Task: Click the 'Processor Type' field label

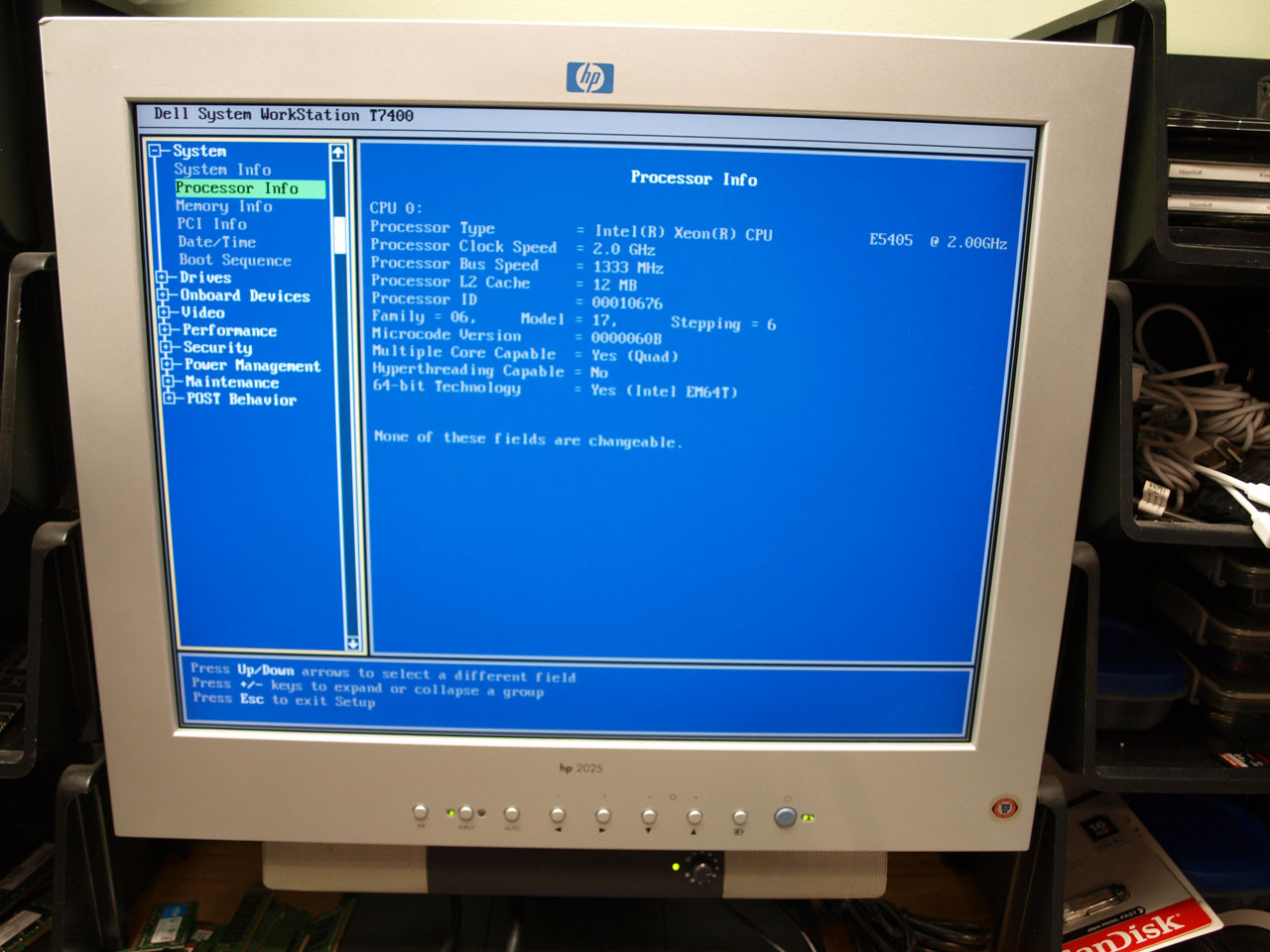Action: tap(433, 227)
